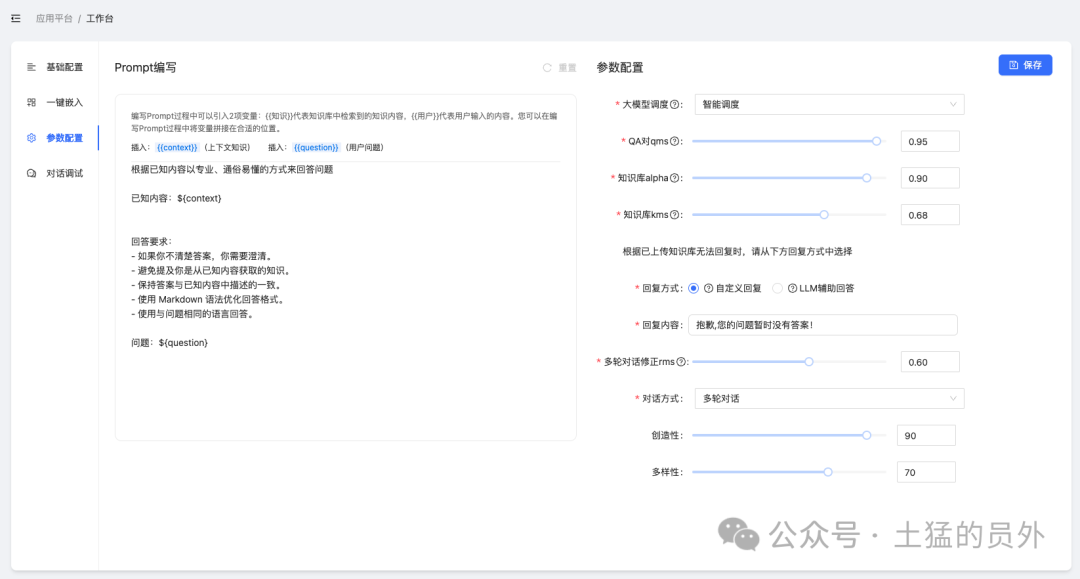Click the help icon beside QA对qms
The width and height of the screenshot is (1080, 579).
[x=675, y=141]
